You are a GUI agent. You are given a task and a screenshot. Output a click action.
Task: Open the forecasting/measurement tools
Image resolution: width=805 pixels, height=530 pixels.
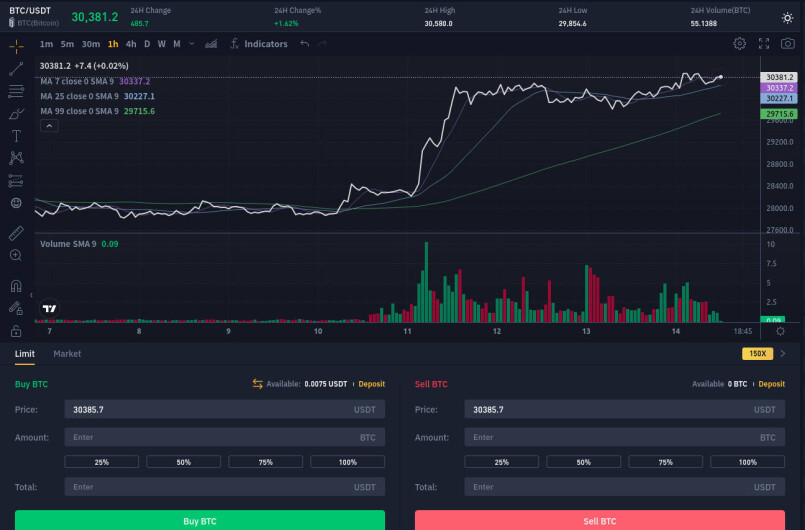click(x=16, y=180)
